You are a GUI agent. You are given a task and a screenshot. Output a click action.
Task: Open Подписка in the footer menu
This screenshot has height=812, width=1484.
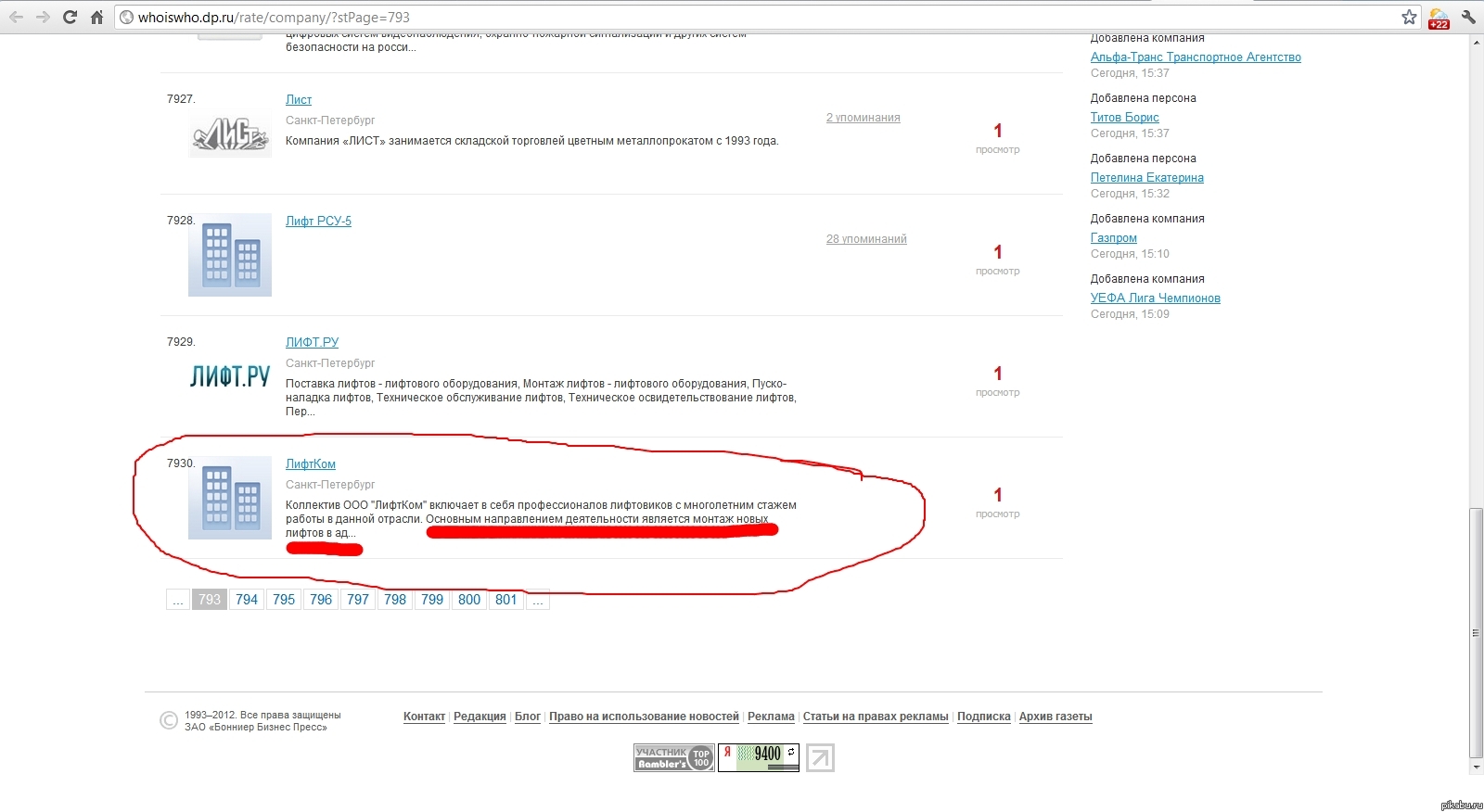tap(983, 717)
